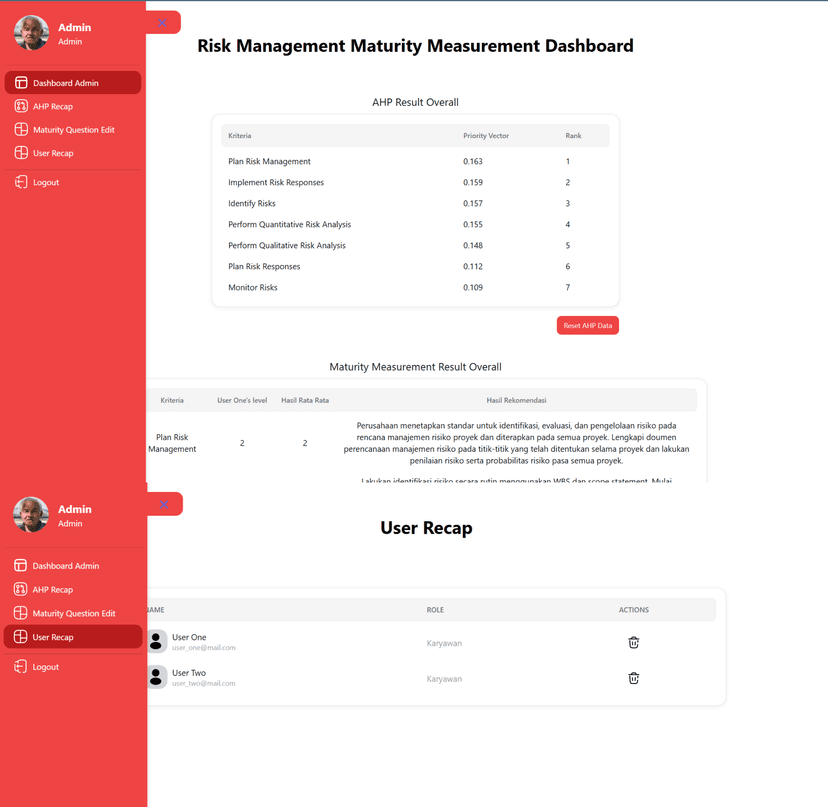
Task: Click Logout in the User Recap page sidebar
Action: [x=45, y=667]
